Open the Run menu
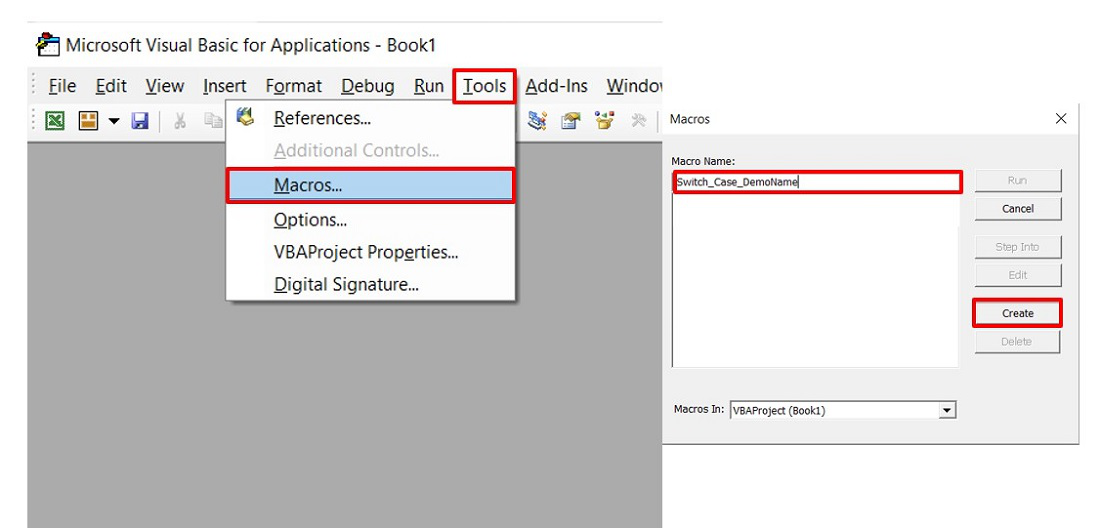 pyautogui.click(x=429, y=86)
